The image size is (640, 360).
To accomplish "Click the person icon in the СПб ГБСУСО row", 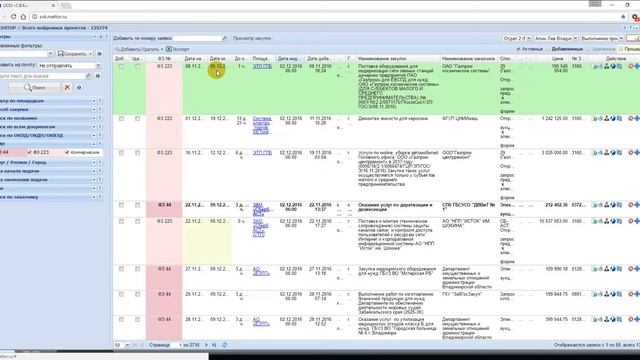I will (607, 205).
